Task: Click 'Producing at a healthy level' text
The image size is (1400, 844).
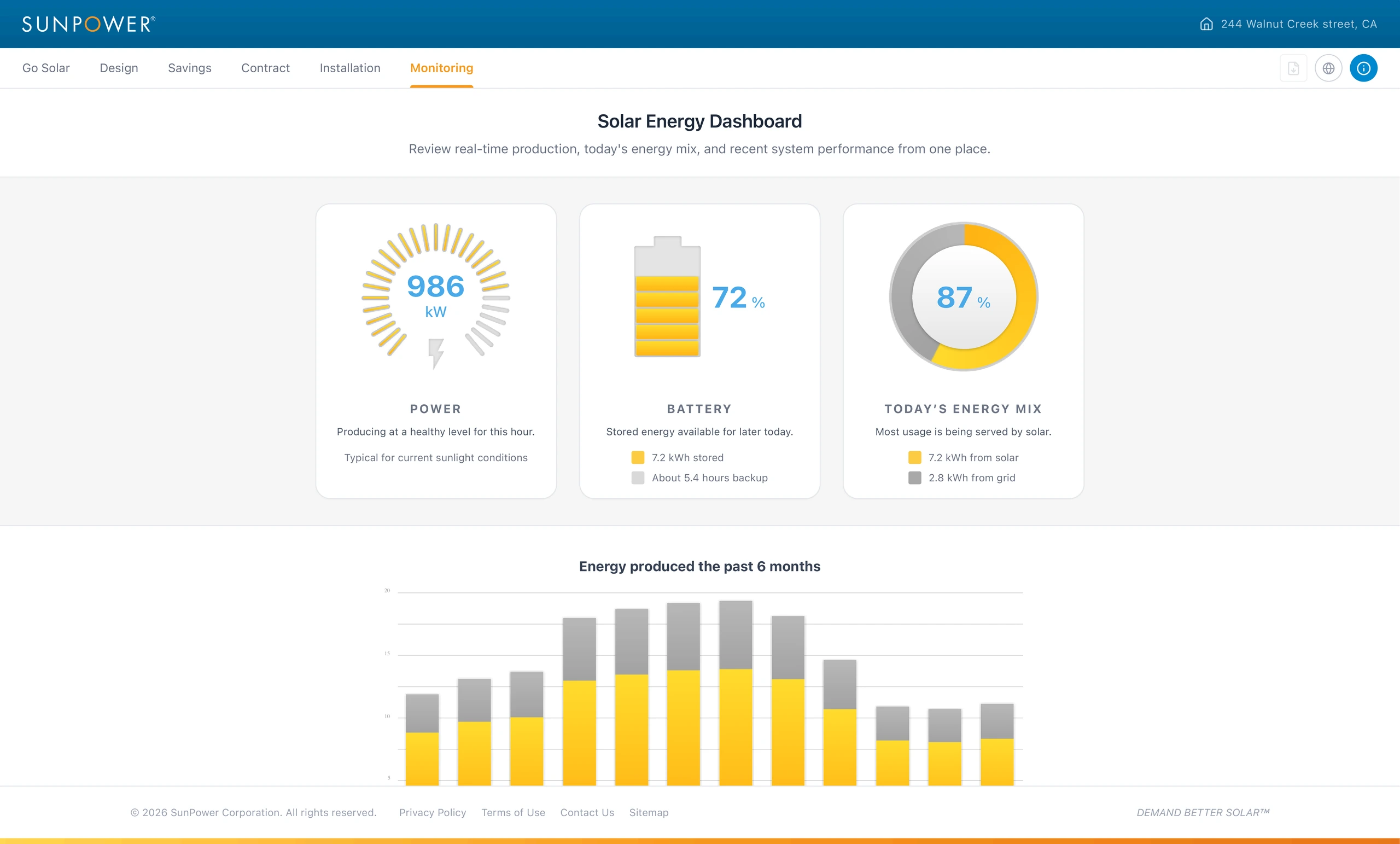Action: pyautogui.click(x=436, y=432)
